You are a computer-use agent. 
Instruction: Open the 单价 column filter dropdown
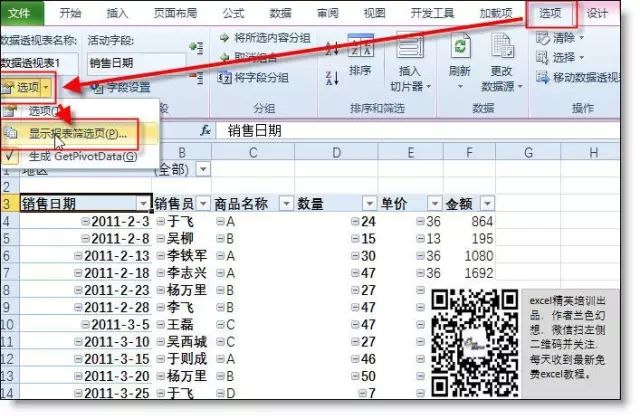click(435, 203)
